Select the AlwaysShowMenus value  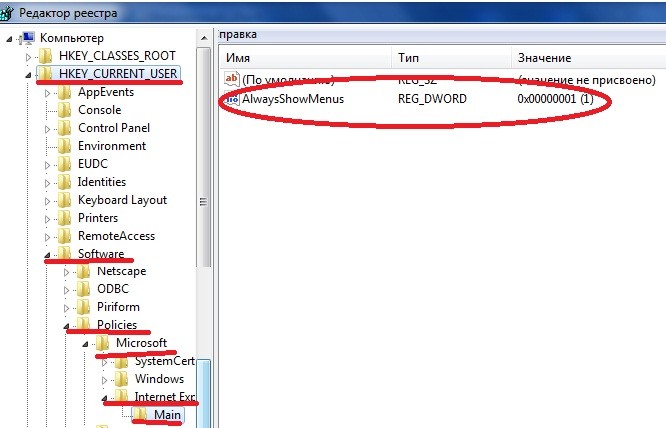click(293, 99)
